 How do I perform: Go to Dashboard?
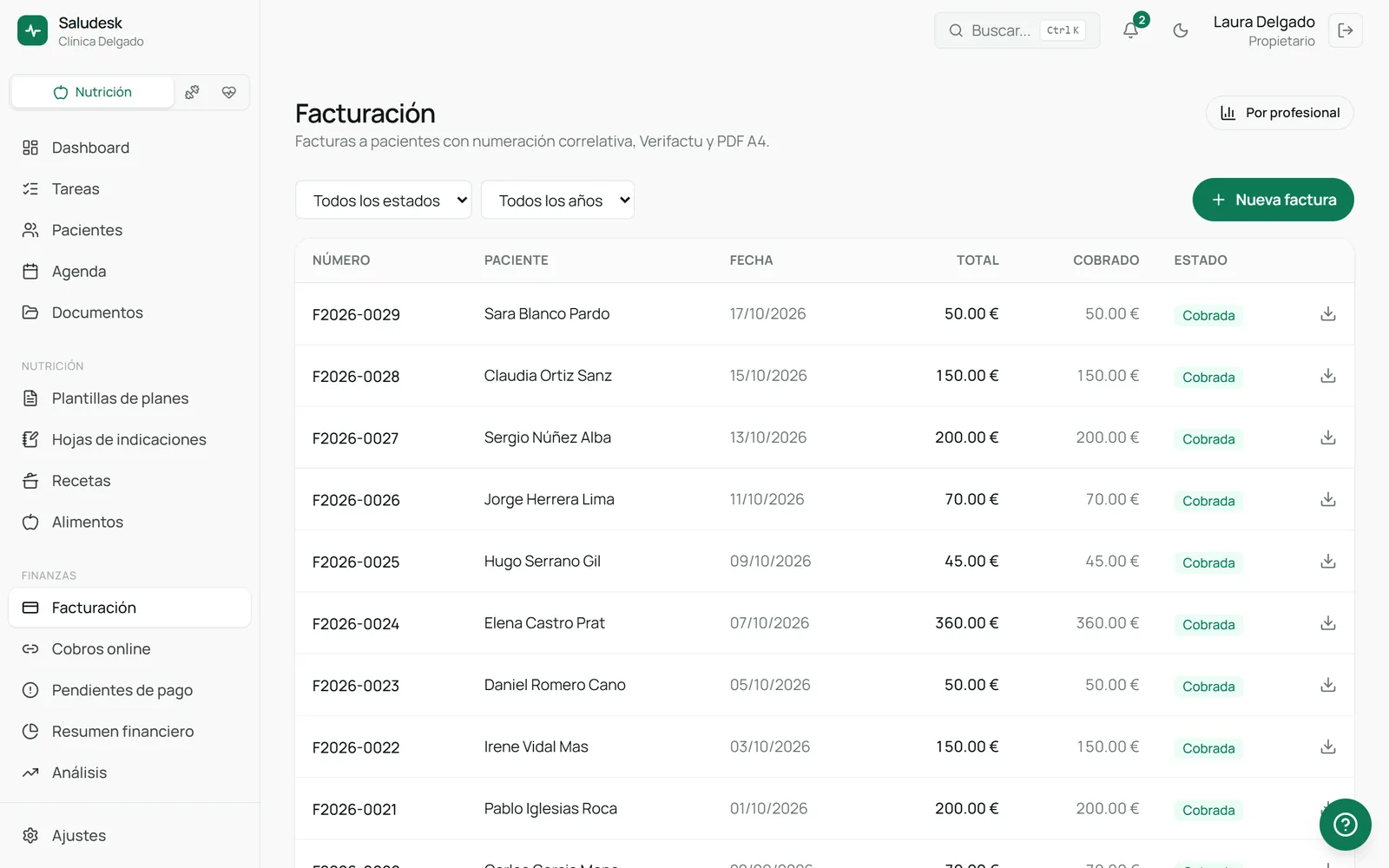click(130, 148)
